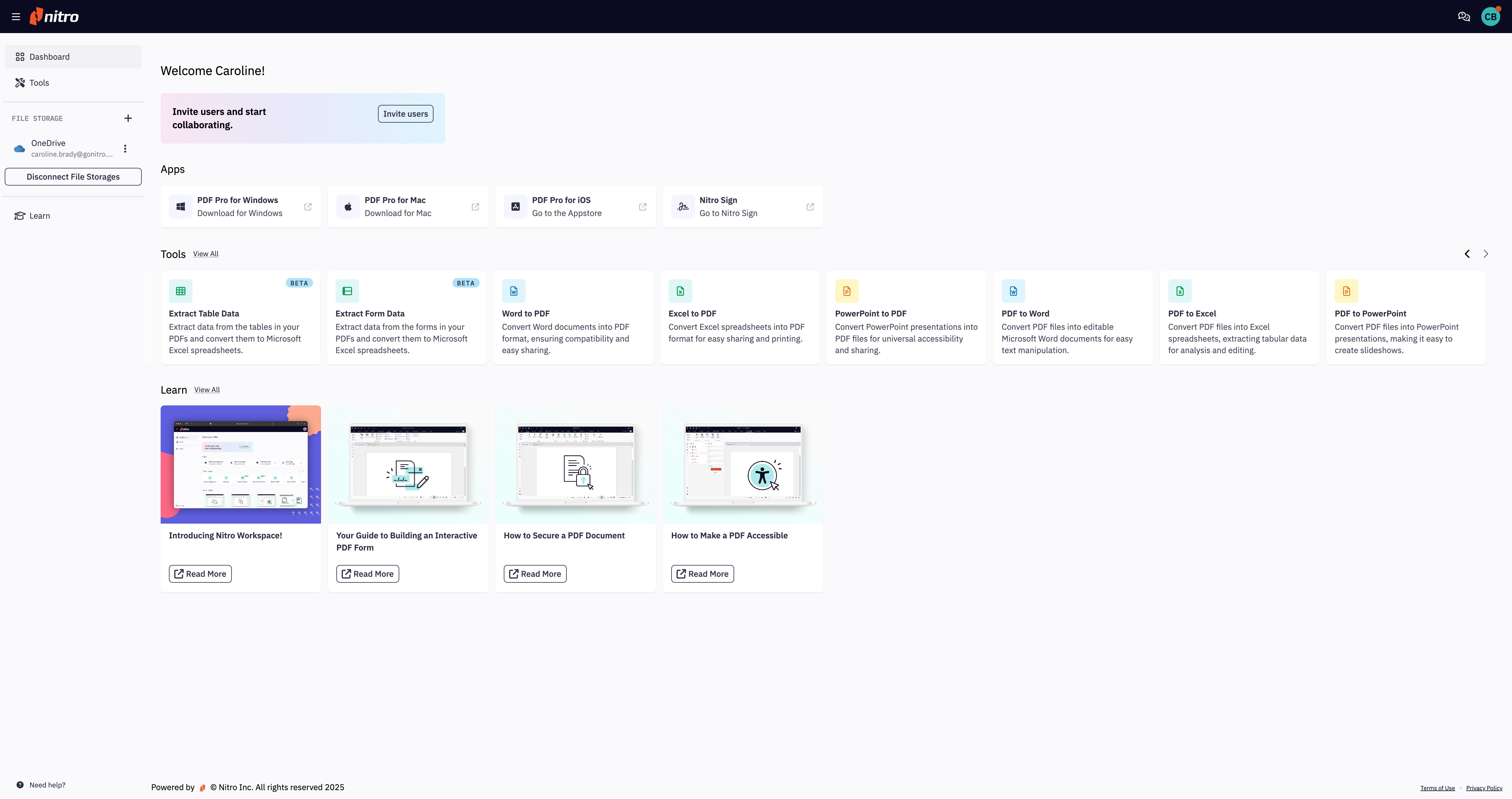The image size is (1512, 799).
Task: Open the PDF to Word title
Action: coord(1025,314)
